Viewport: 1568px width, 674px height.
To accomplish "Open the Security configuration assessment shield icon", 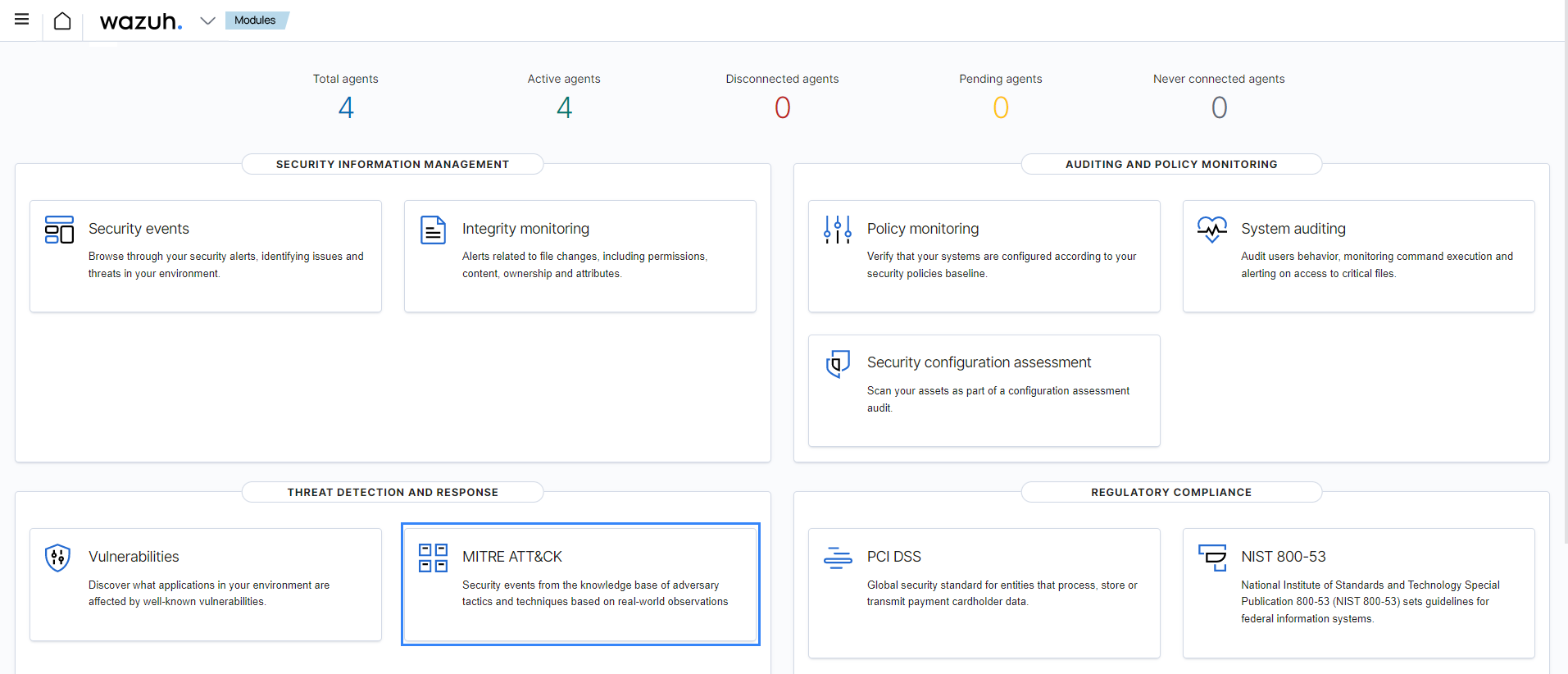I will [x=838, y=363].
